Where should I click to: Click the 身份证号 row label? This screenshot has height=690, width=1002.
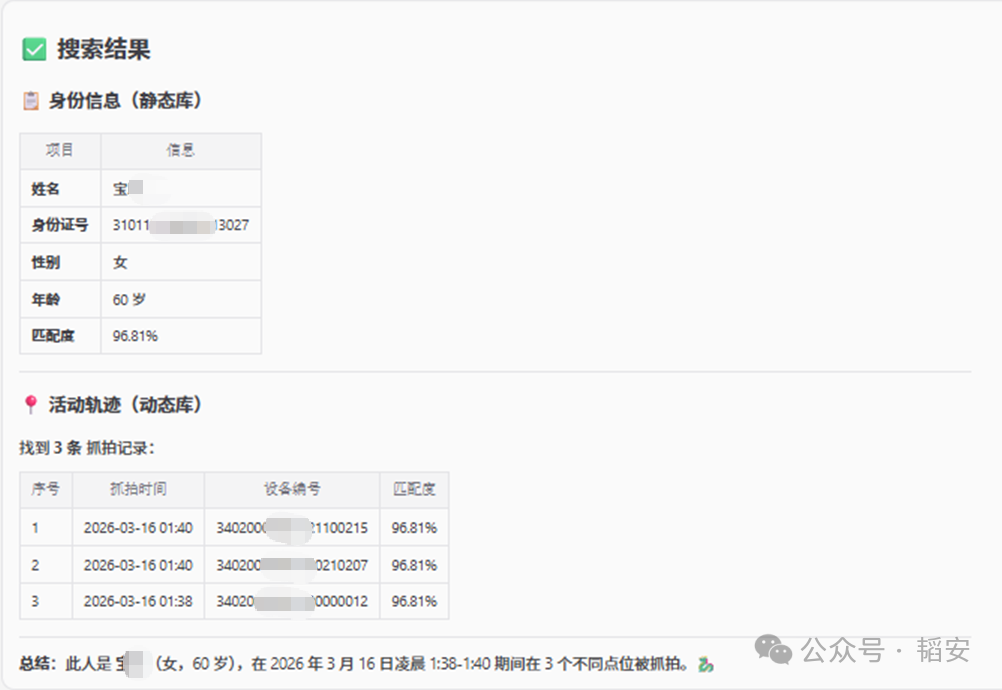[x=60, y=225]
